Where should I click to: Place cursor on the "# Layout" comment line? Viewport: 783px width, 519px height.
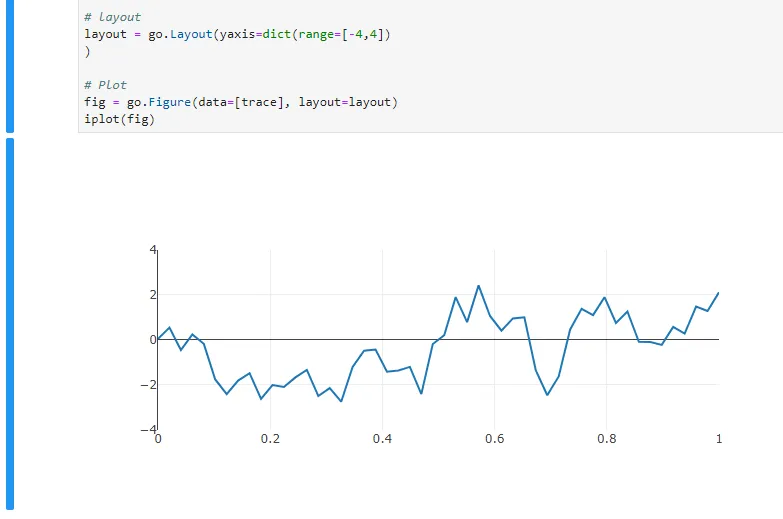coord(113,17)
